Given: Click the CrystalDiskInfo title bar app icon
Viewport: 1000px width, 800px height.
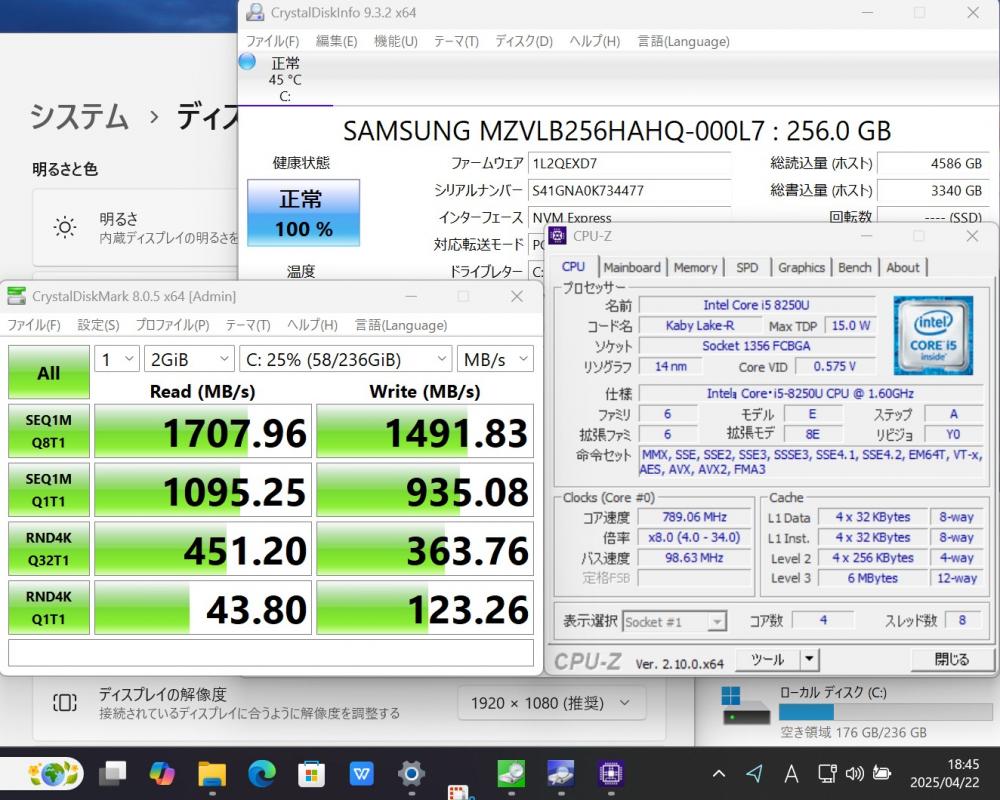Looking at the screenshot, I should (255, 12).
